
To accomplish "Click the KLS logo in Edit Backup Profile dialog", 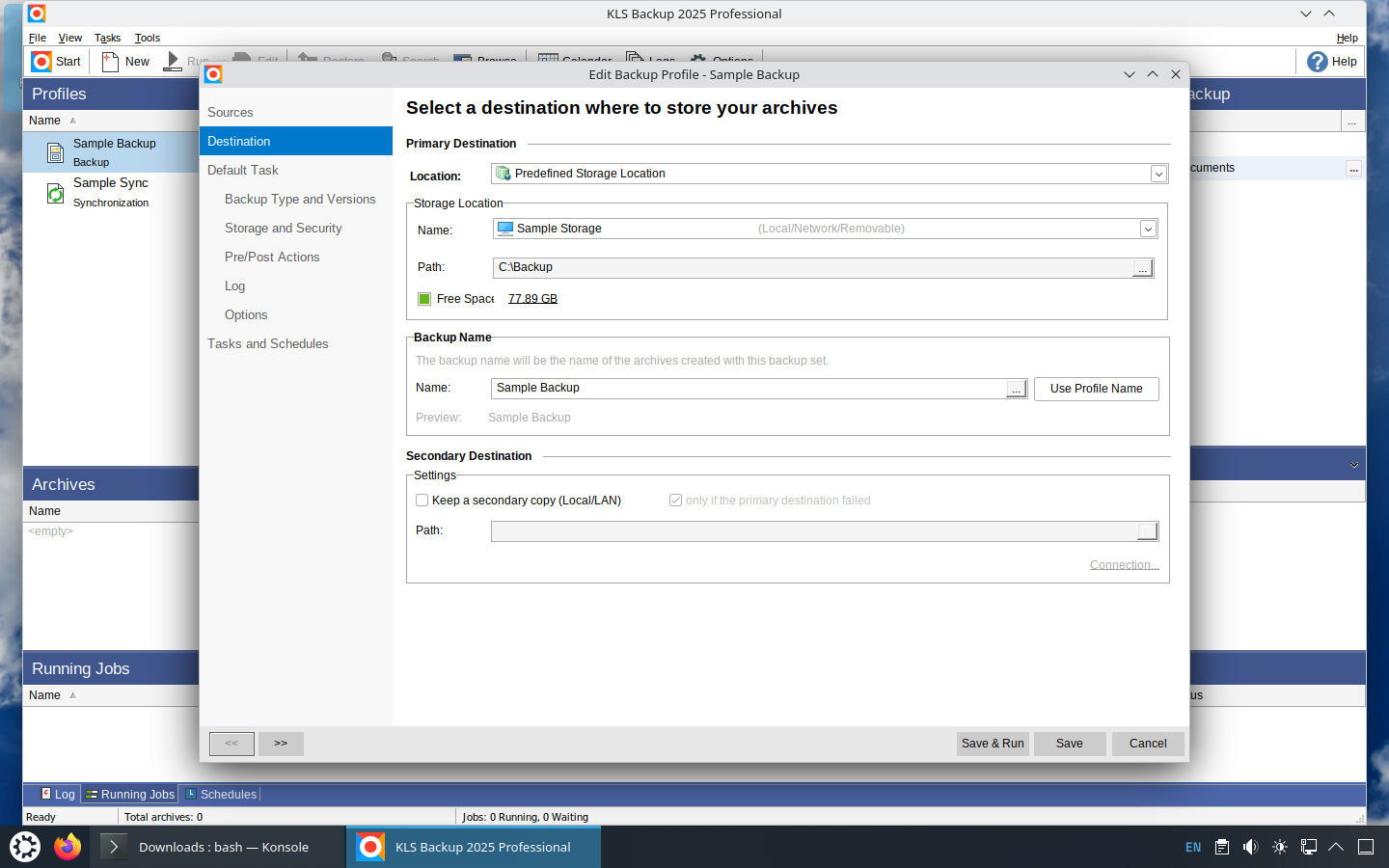I will (213, 74).
